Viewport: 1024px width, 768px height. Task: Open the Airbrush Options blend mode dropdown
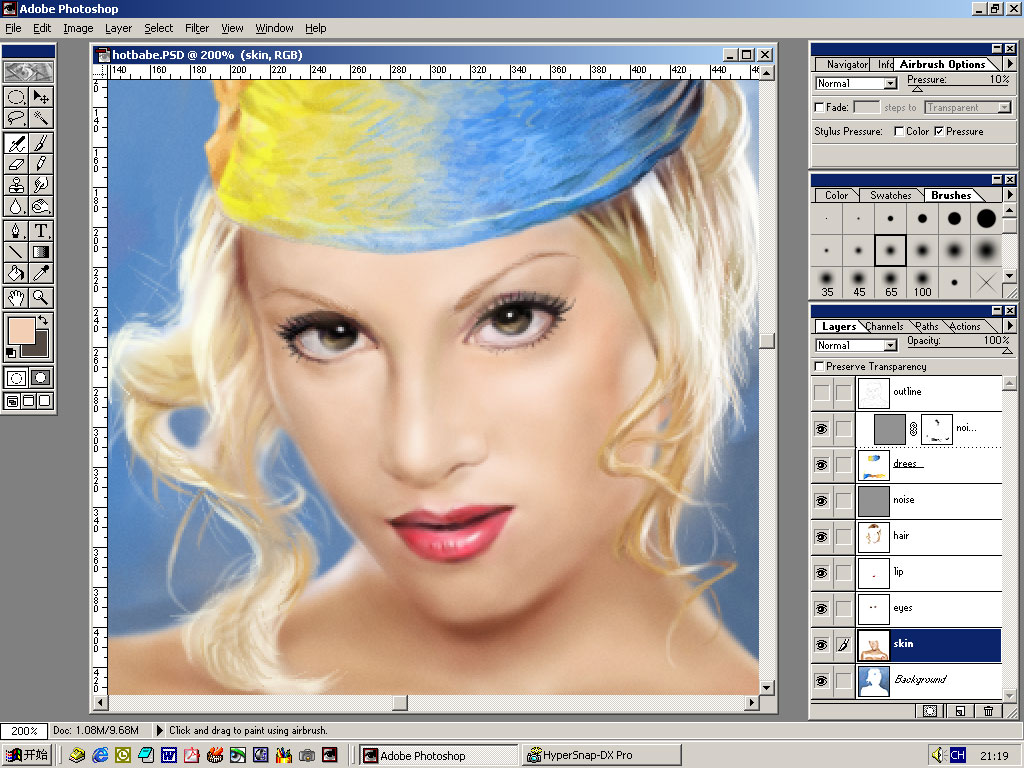coord(890,84)
